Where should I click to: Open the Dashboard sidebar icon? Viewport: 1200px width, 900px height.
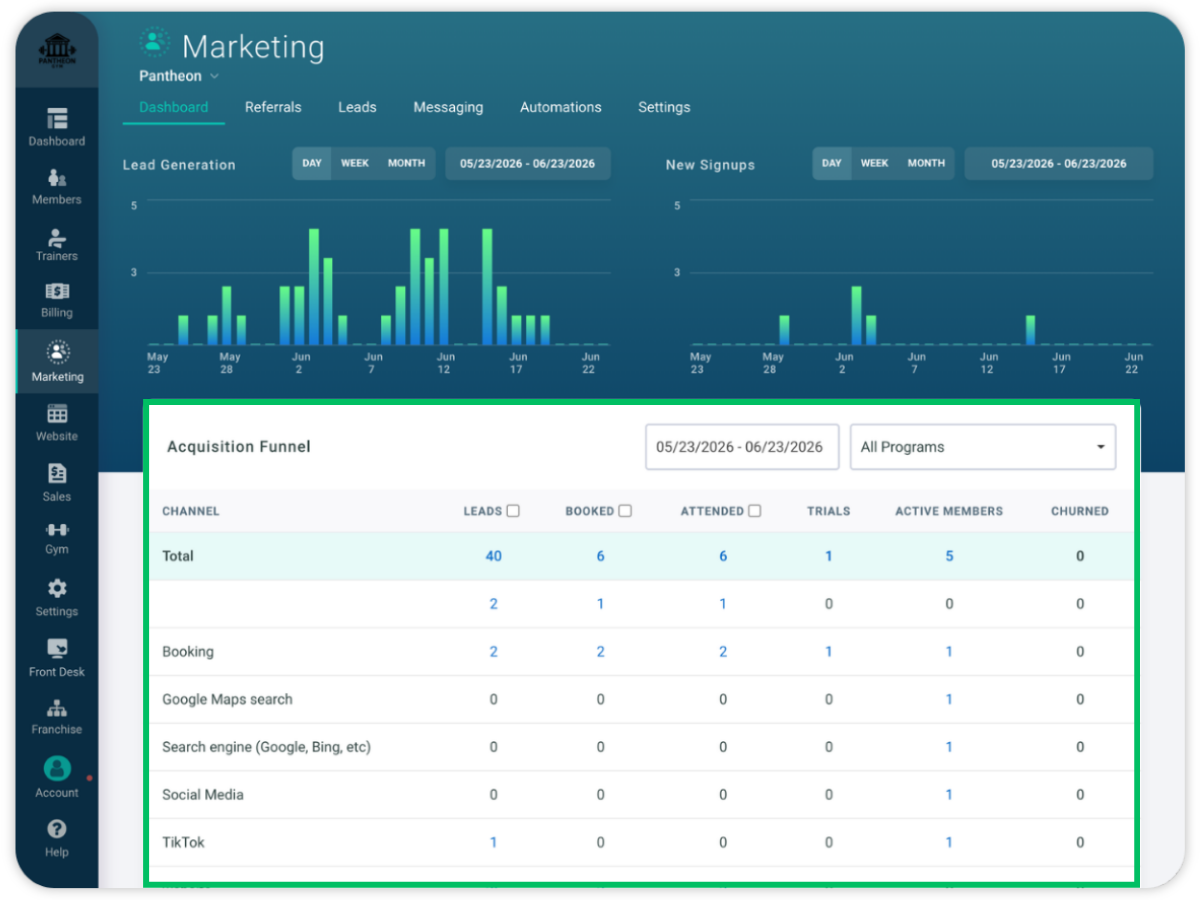tap(57, 119)
